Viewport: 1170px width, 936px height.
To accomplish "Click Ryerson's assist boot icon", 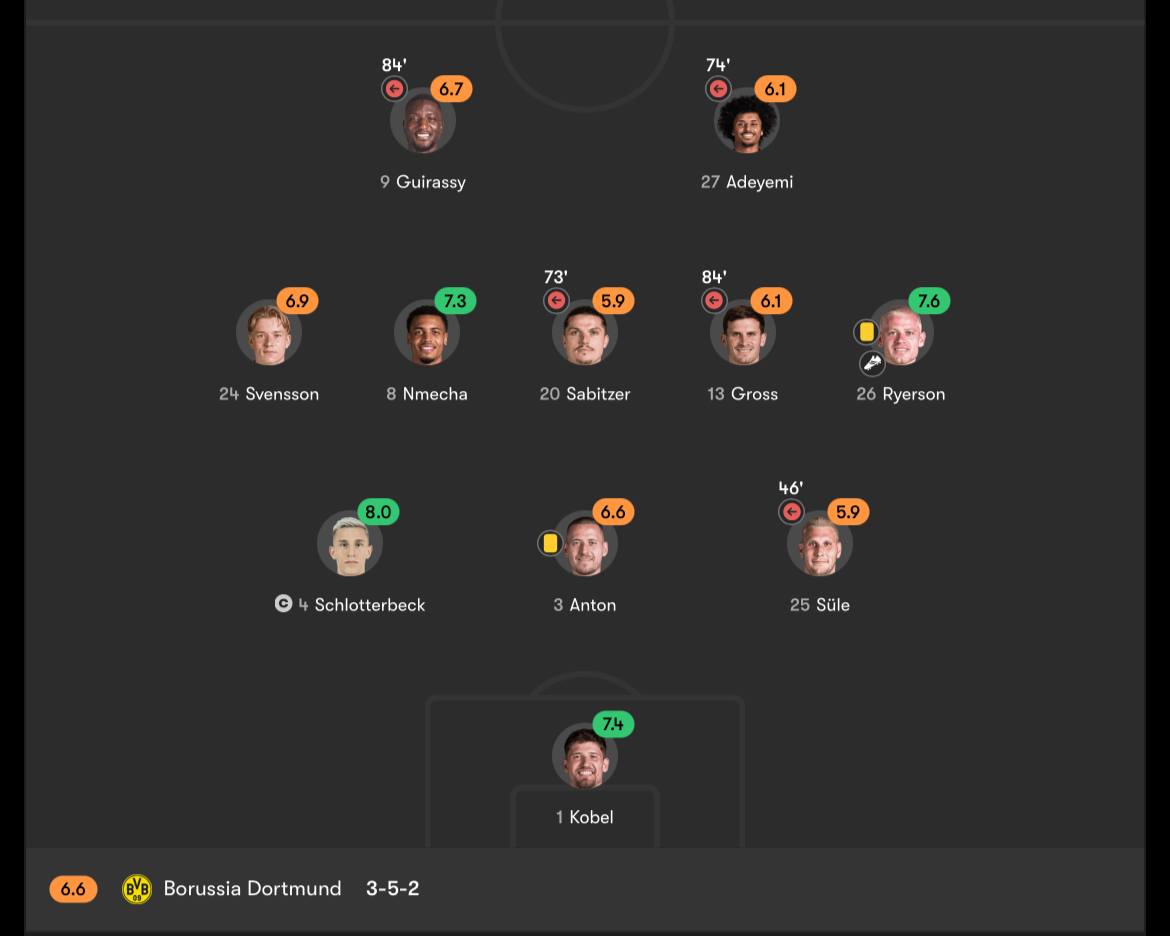I will click(872, 363).
